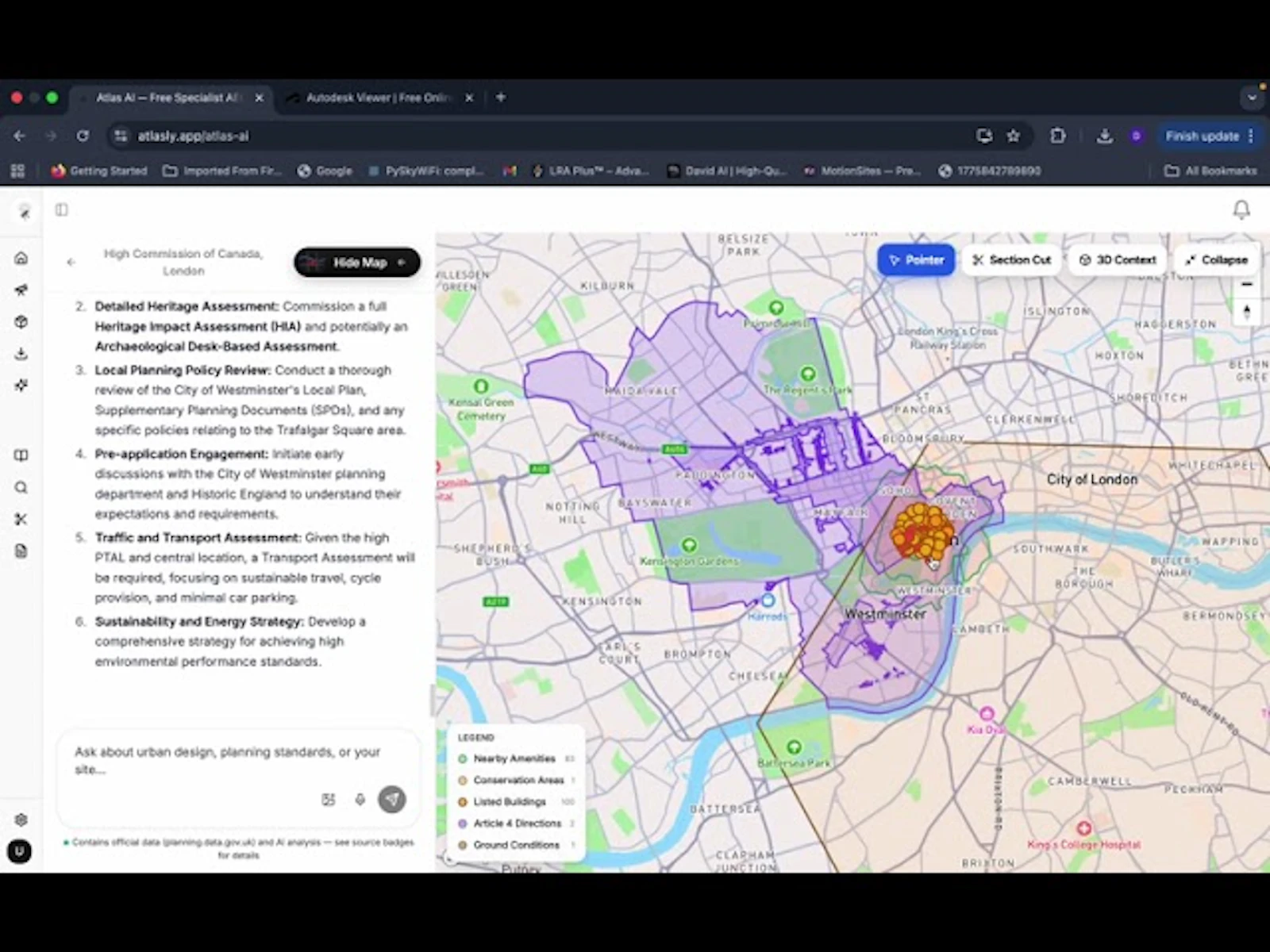
Task: Open the home icon in left sidebar
Action: [21, 258]
